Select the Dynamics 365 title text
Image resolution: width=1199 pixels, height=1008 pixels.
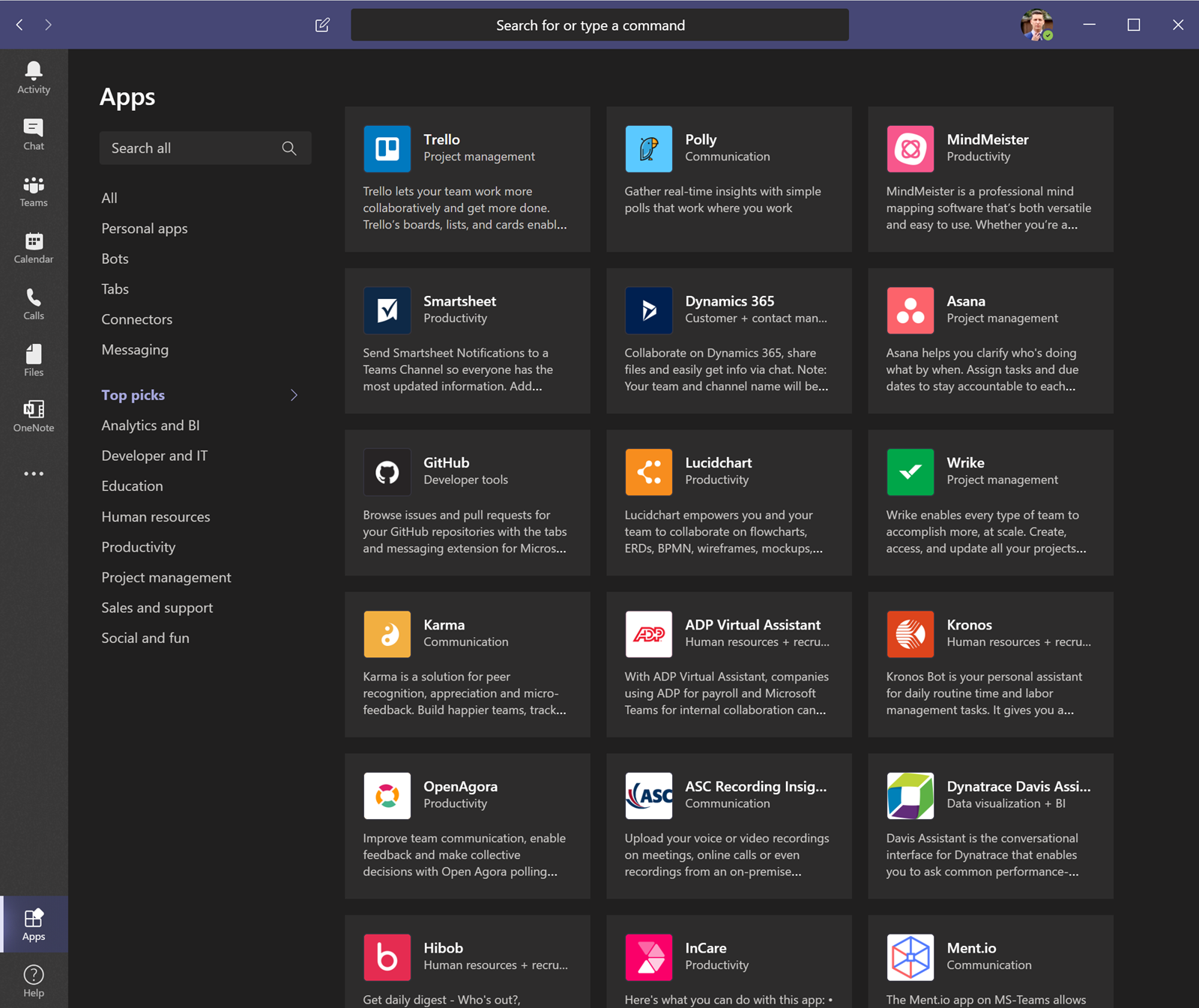(730, 301)
